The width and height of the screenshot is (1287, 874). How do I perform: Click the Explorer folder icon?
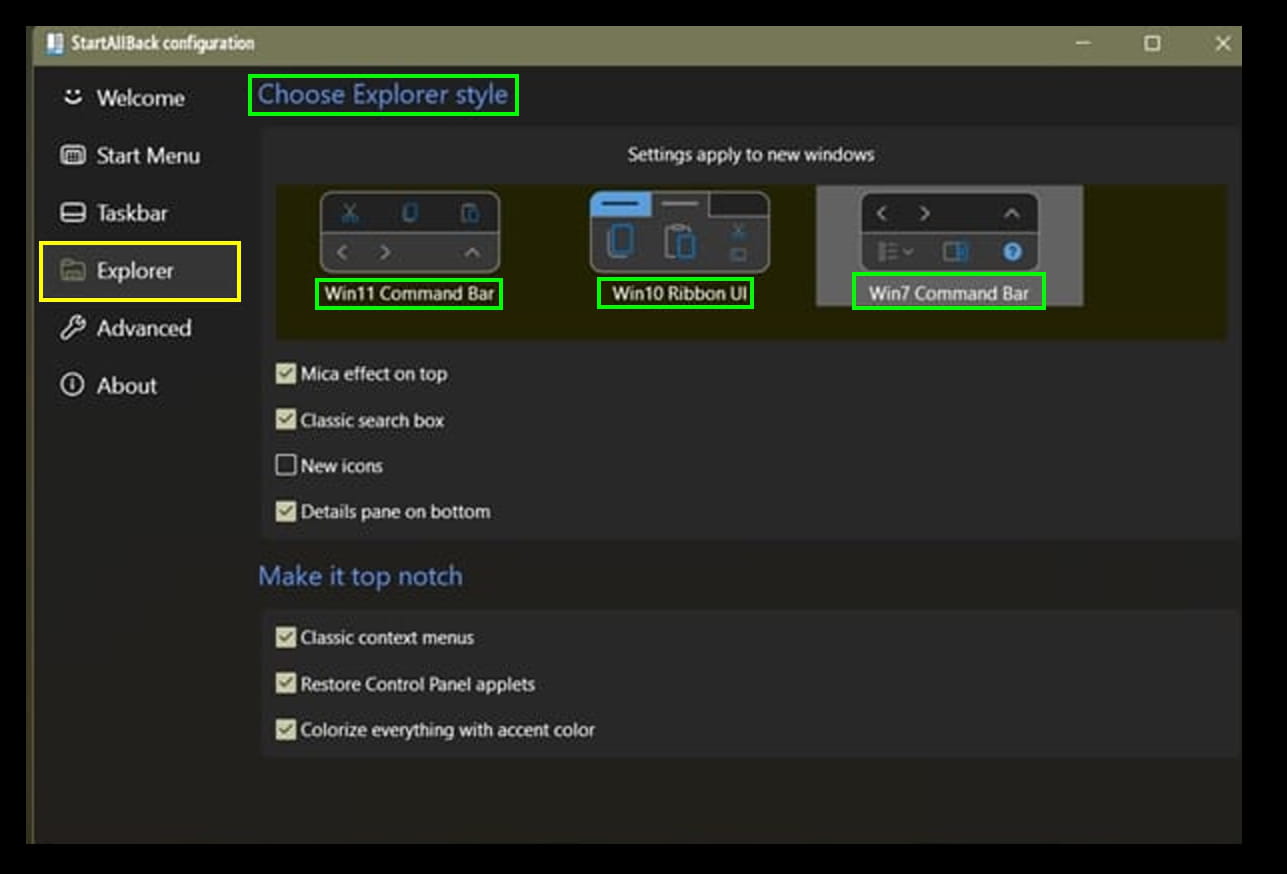point(72,271)
